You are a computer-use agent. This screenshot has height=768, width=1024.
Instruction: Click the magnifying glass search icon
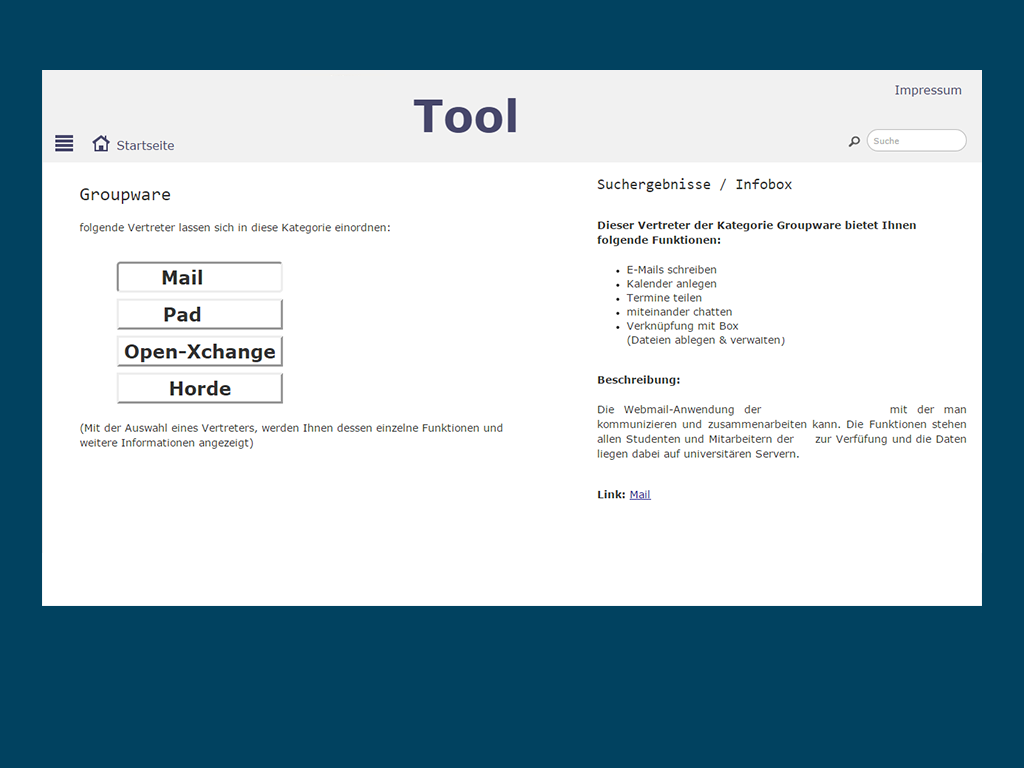click(854, 141)
